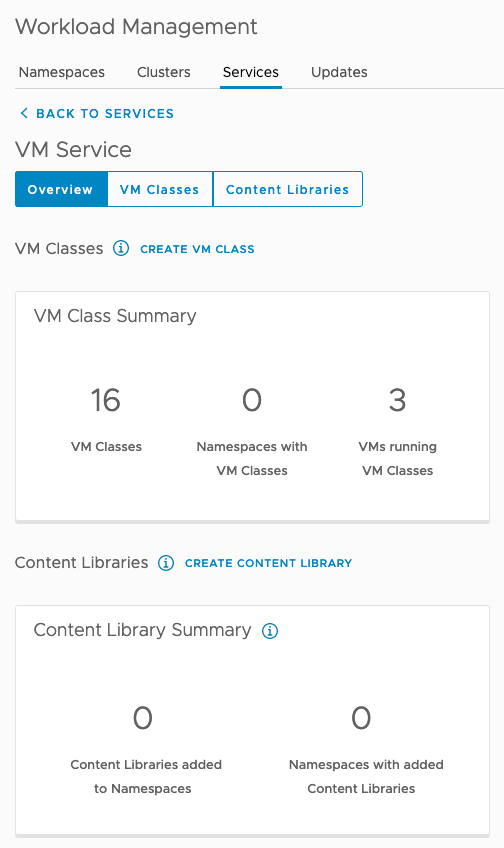Click the Namespaces with added Content Libraries count
This screenshot has height=848, width=504.
click(x=361, y=718)
